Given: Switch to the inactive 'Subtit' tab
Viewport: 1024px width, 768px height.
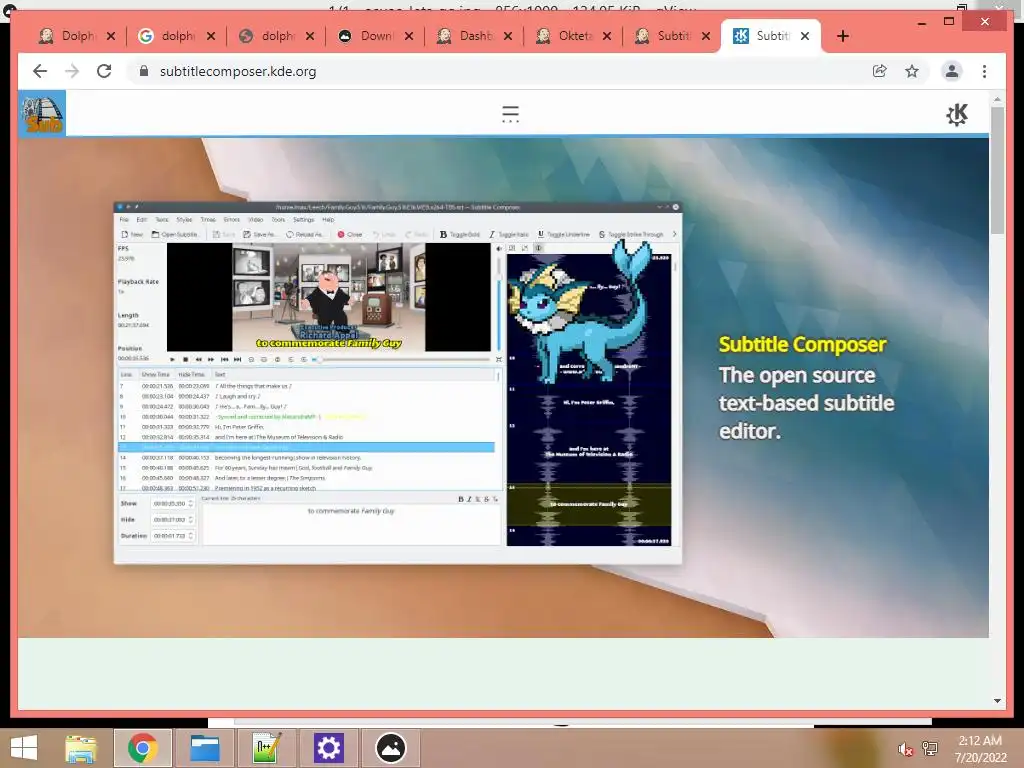Looking at the screenshot, I should (672, 36).
